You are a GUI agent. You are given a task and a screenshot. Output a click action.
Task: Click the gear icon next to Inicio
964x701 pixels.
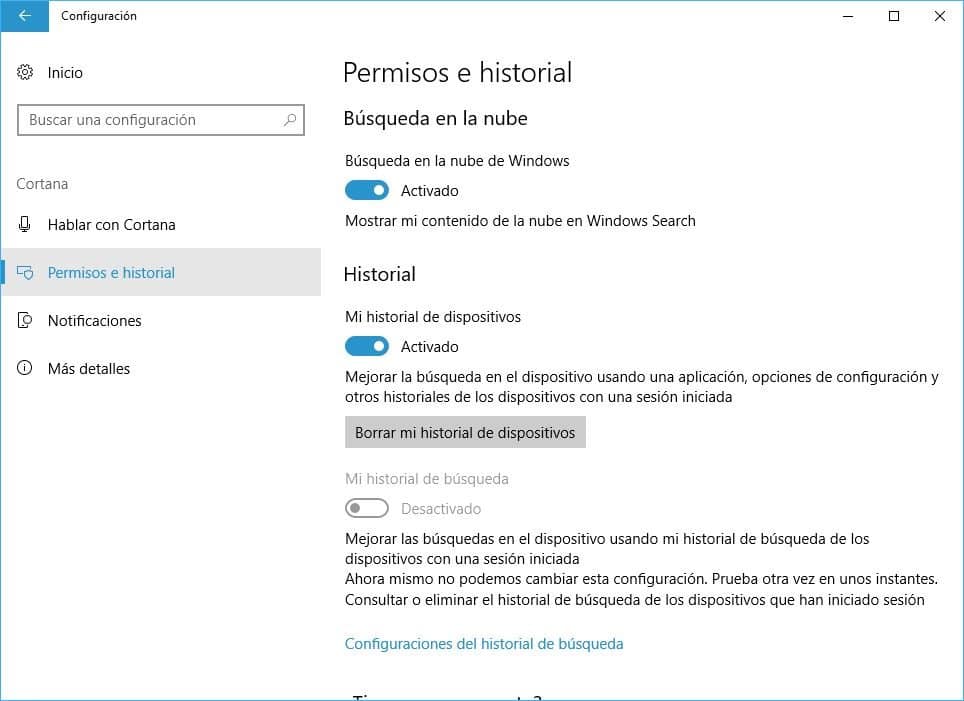point(23,72)
